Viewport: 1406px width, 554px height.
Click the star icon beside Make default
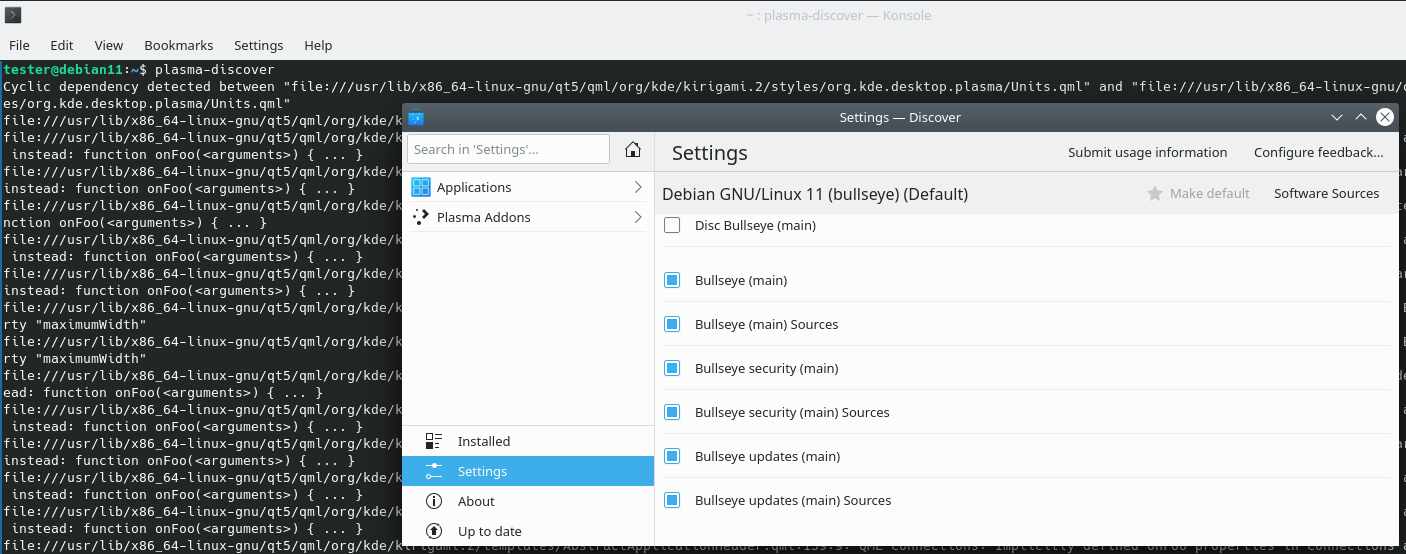tap(1155, 193)
